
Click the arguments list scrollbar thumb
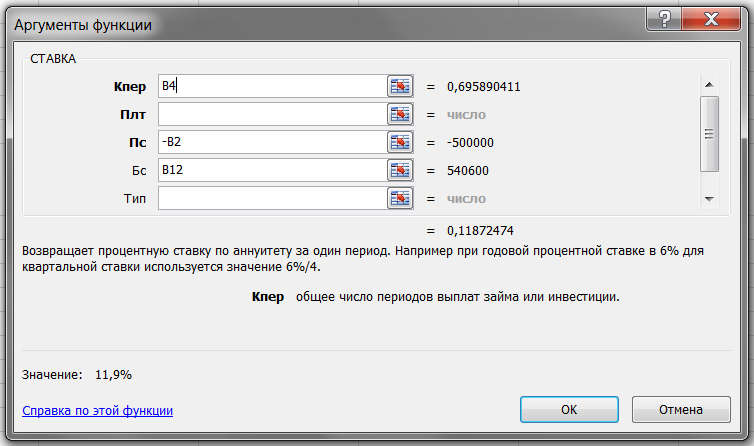click(709, 134)
